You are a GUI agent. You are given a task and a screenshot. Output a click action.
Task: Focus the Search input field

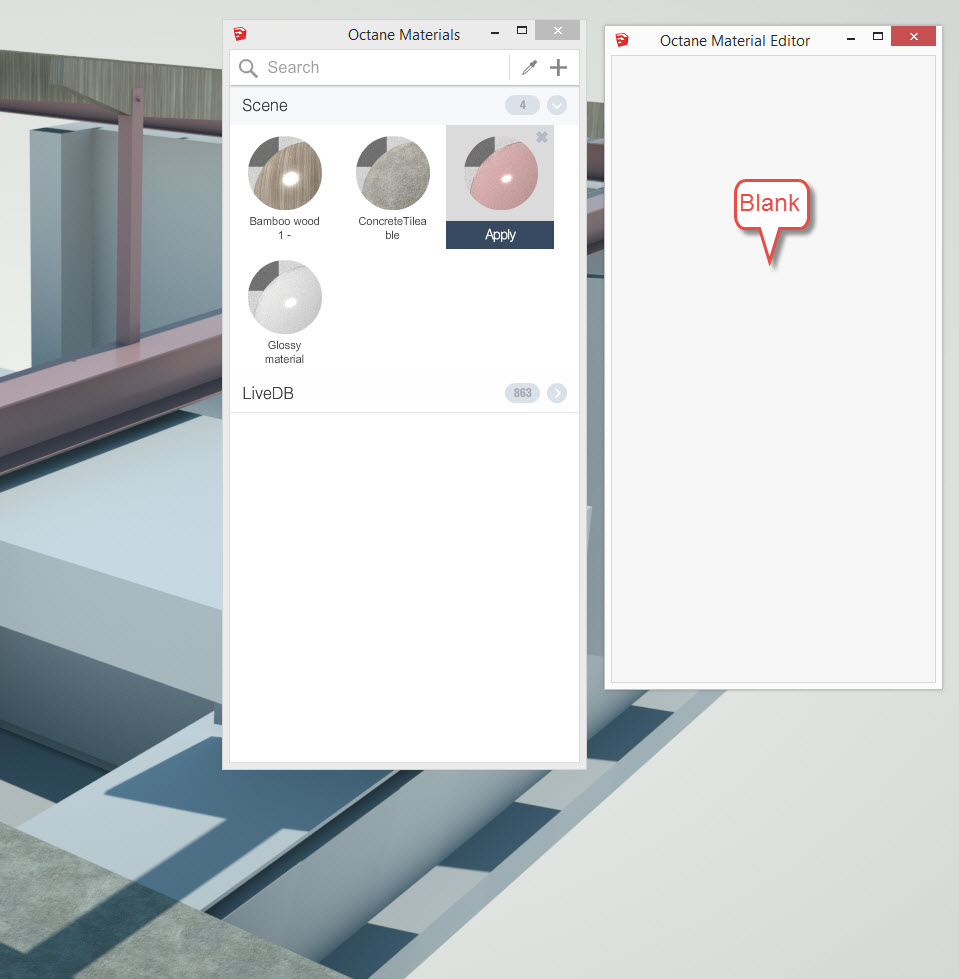(x=385, y=67)
